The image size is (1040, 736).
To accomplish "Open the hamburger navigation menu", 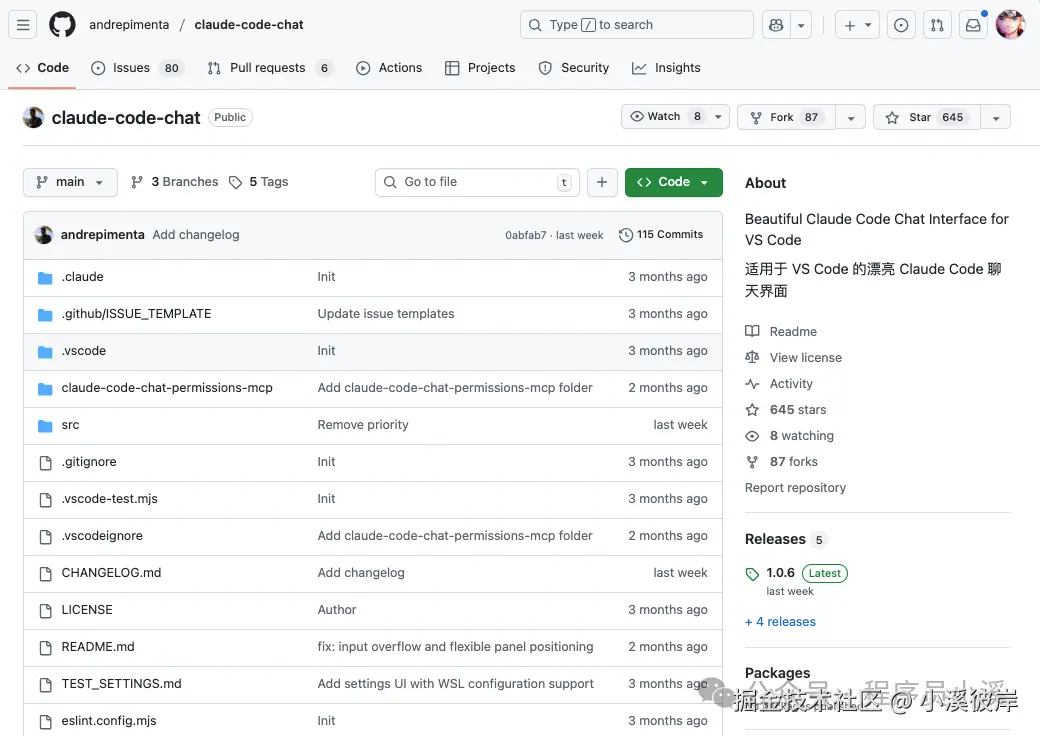I will pyautogui.click(x=24, y=25).
